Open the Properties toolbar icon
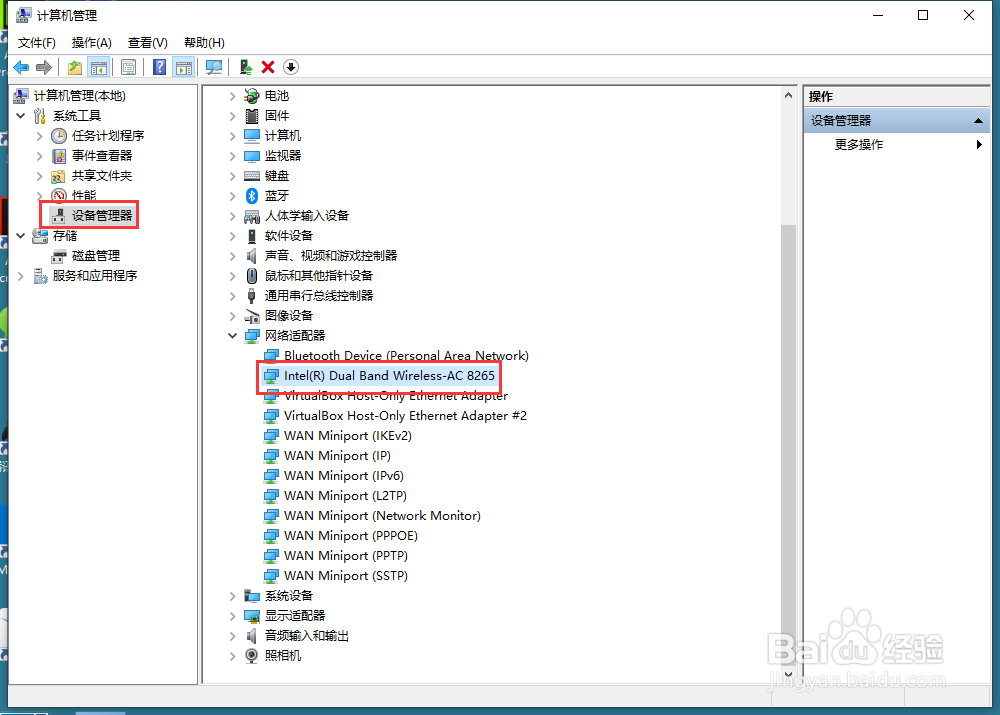The image size is (1000, 715). coord(128,67)
